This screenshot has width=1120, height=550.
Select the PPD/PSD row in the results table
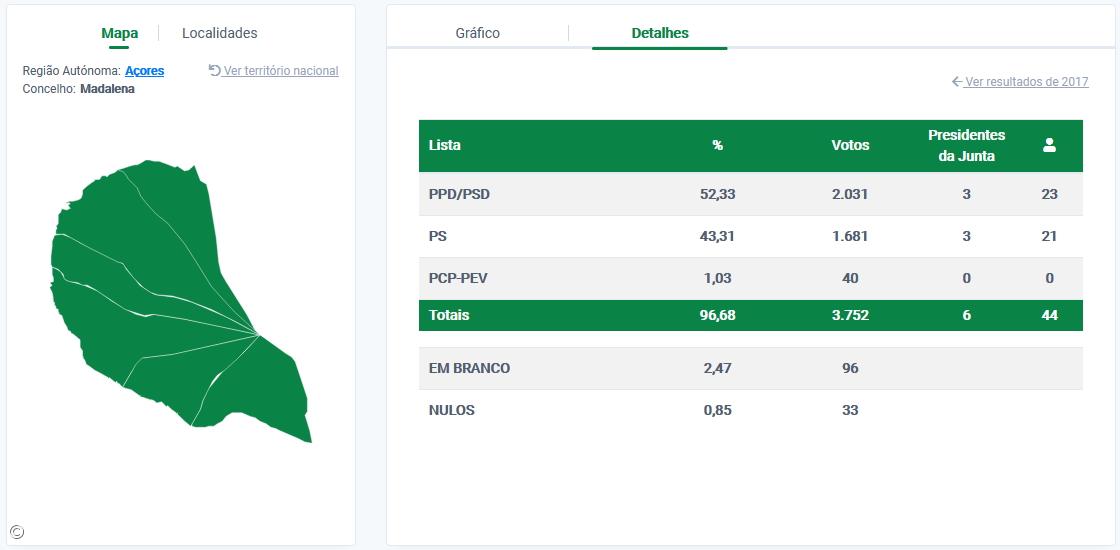pos(750,194)
